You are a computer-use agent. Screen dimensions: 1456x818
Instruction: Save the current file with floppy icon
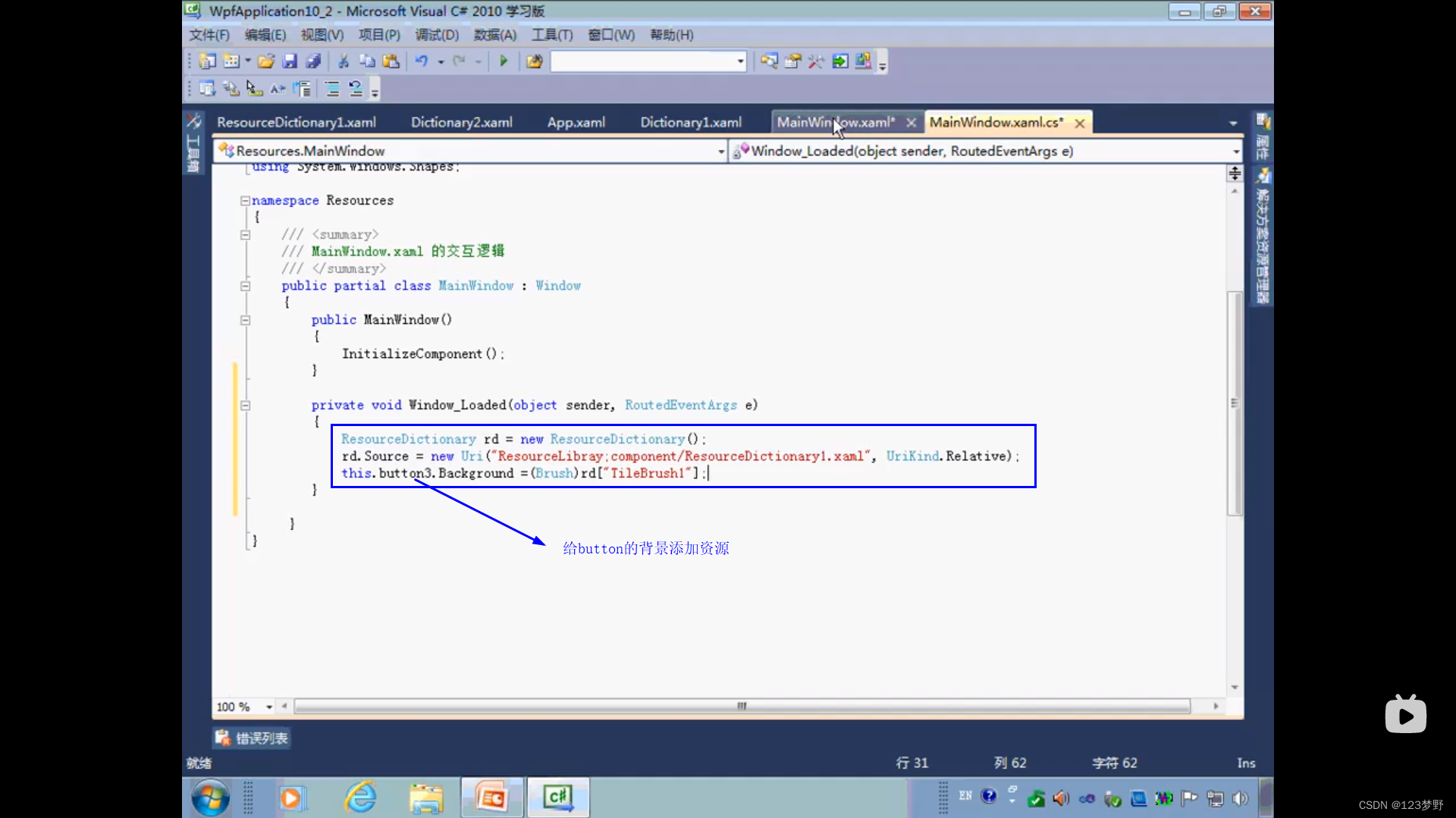(290, 61)
